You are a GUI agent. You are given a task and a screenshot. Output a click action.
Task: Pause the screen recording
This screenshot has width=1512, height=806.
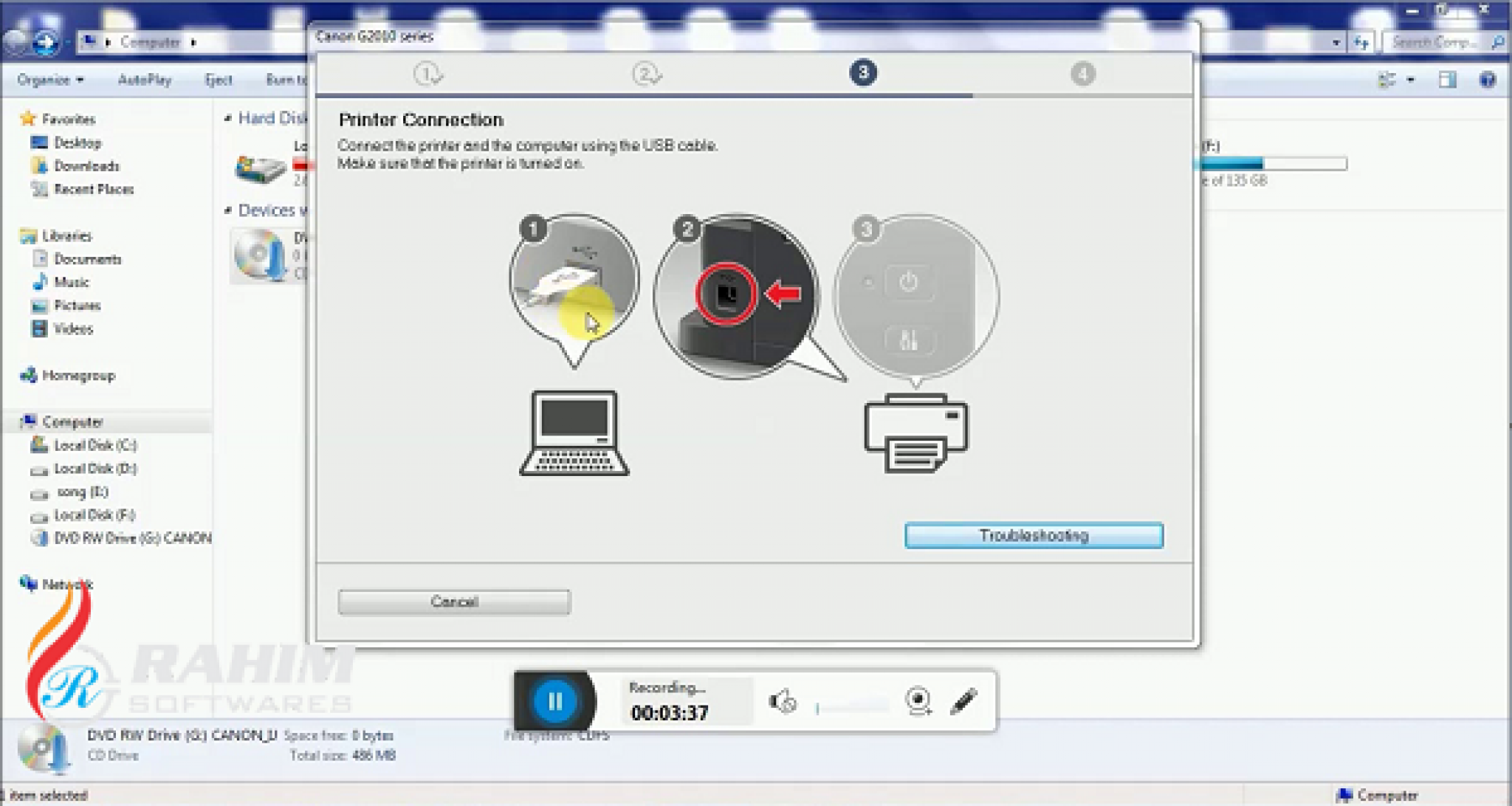(x=554, y=700)
